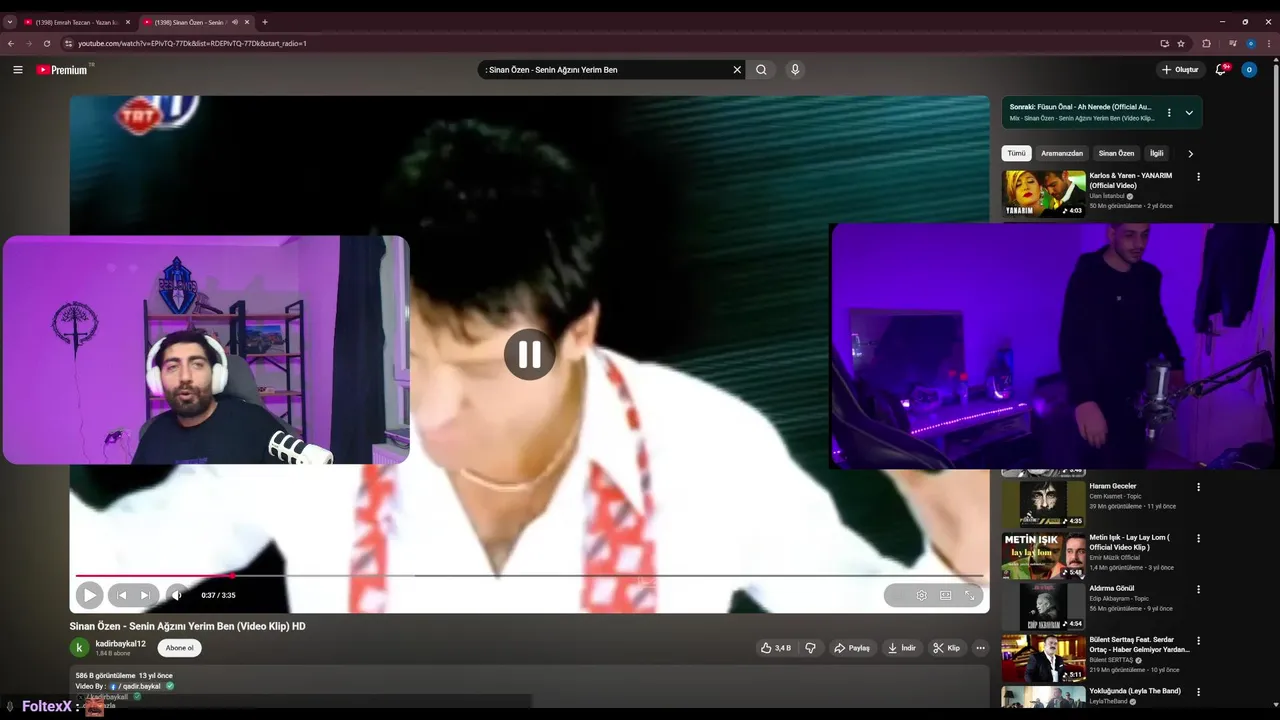Screen dimensions: 1280x720
Task: Toggle player volume mute icon
Action: (177, 595)
